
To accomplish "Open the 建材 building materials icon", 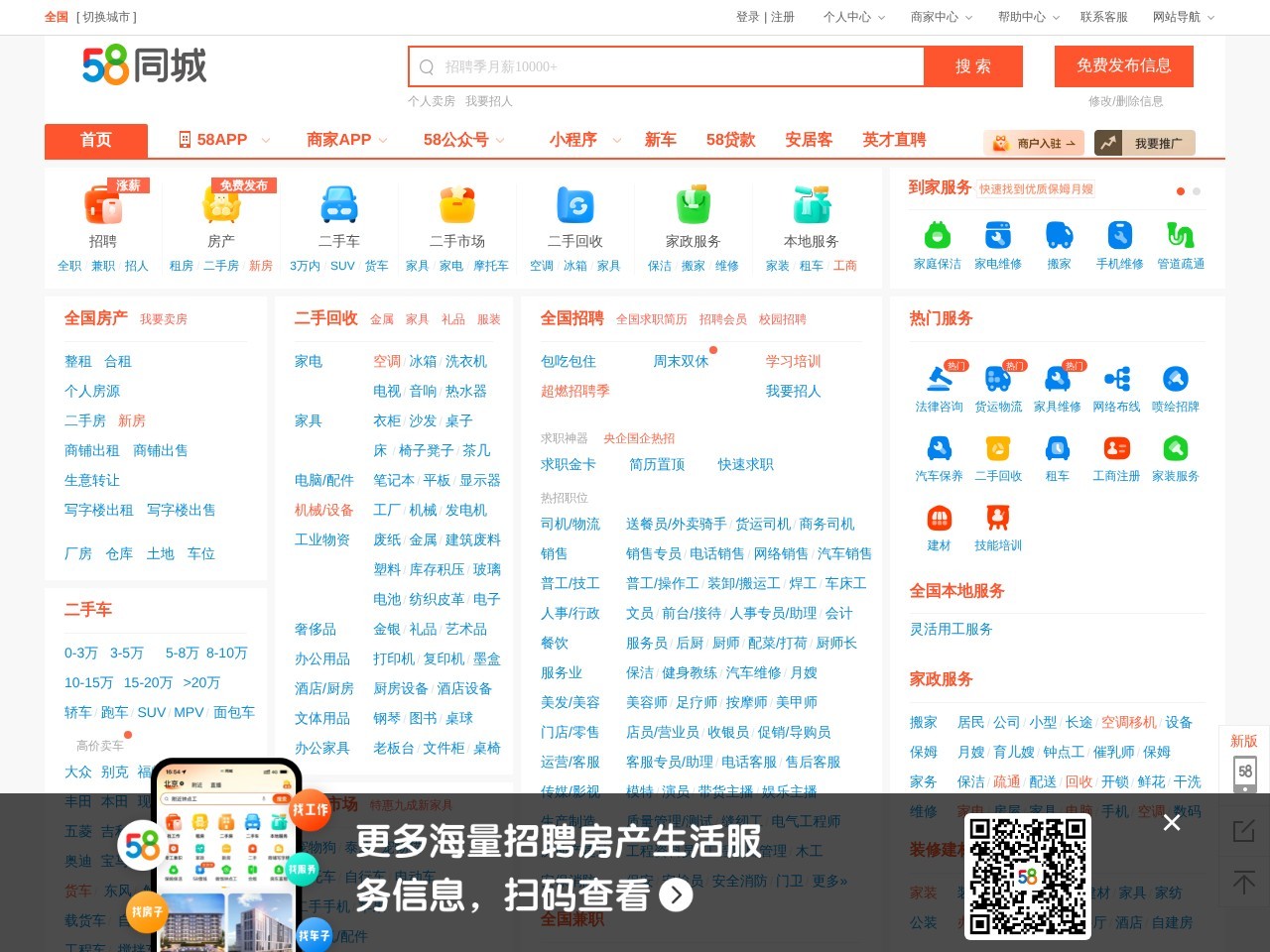I will (939, 518).
